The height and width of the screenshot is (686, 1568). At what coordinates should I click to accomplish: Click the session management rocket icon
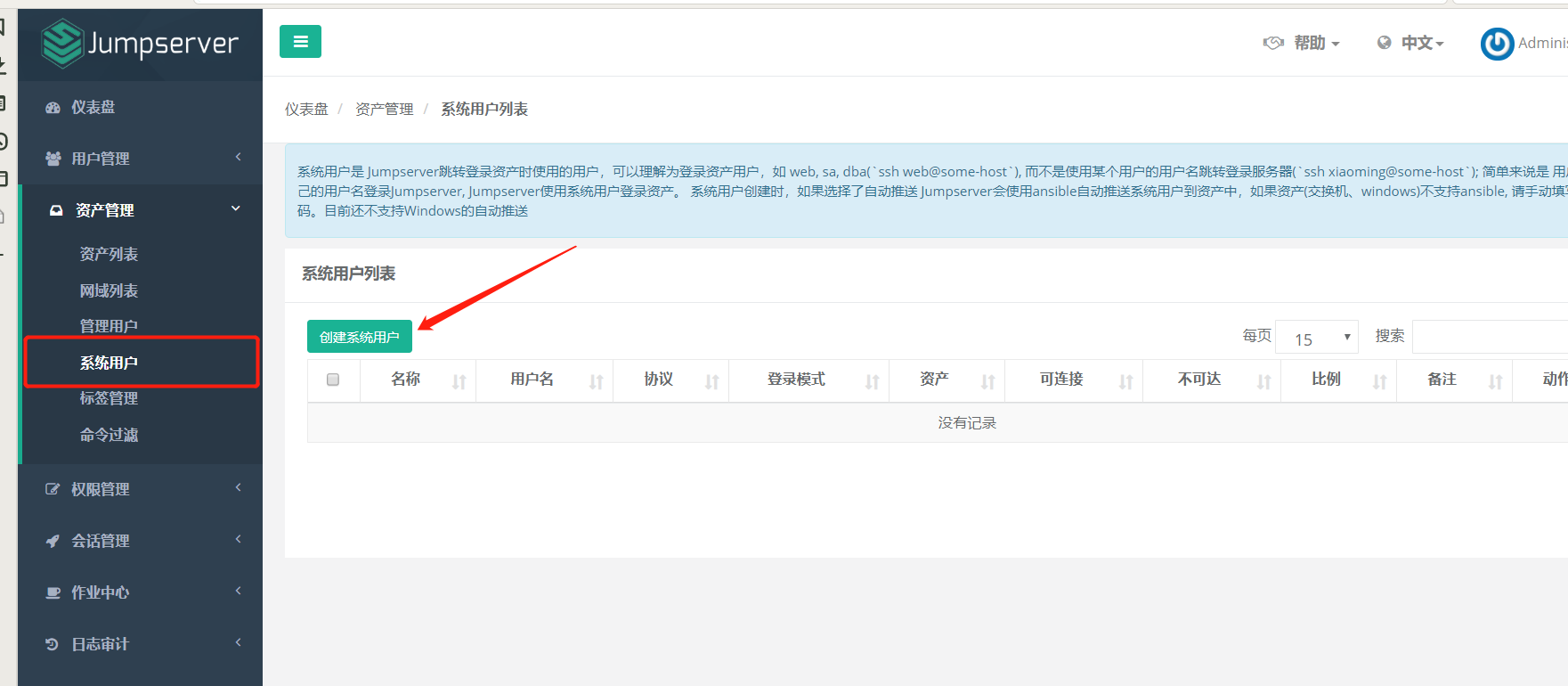pyautogui.click(x=53, y=541)
